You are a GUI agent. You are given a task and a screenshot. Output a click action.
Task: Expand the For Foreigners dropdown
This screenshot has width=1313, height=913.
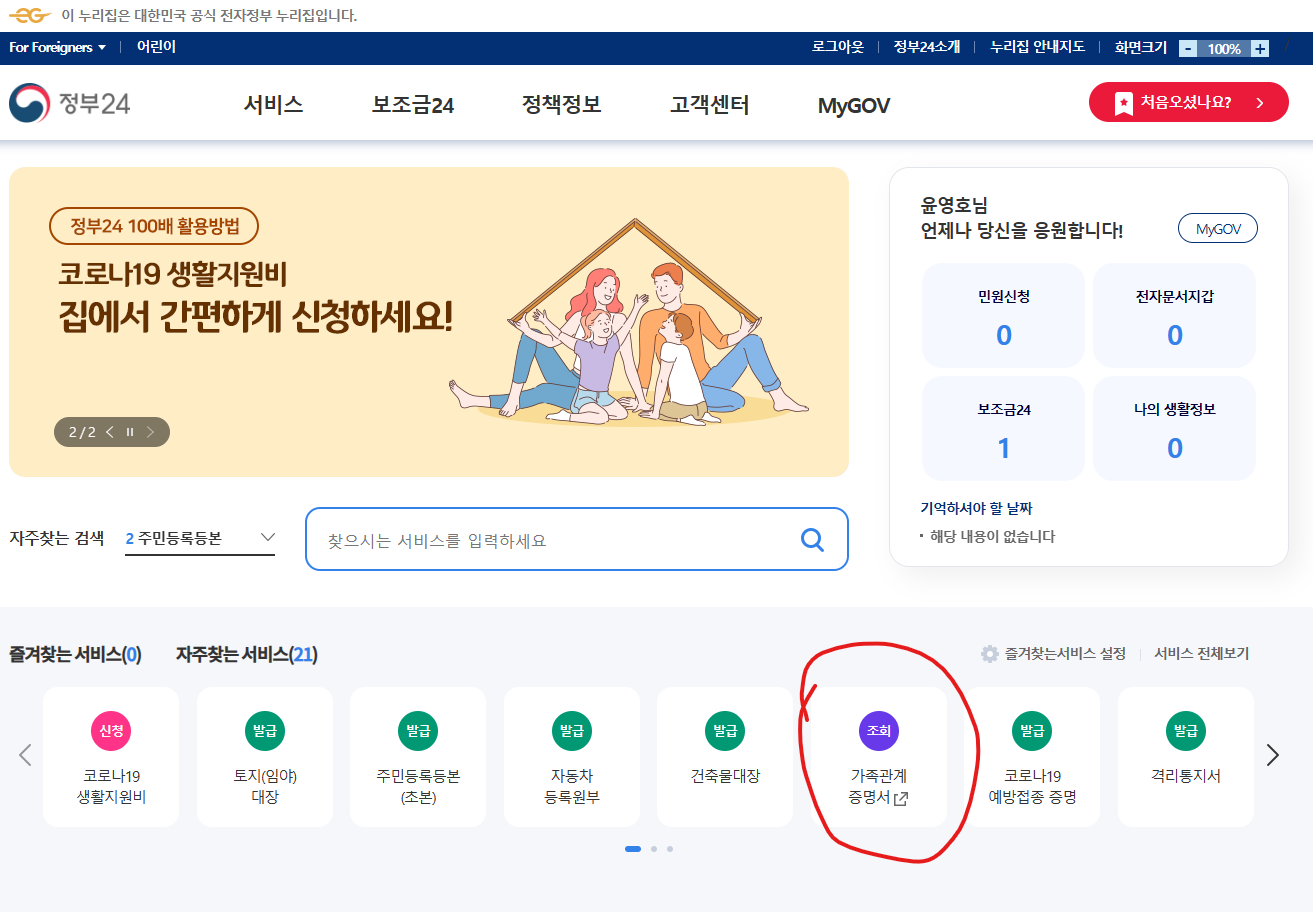point(57,47)
